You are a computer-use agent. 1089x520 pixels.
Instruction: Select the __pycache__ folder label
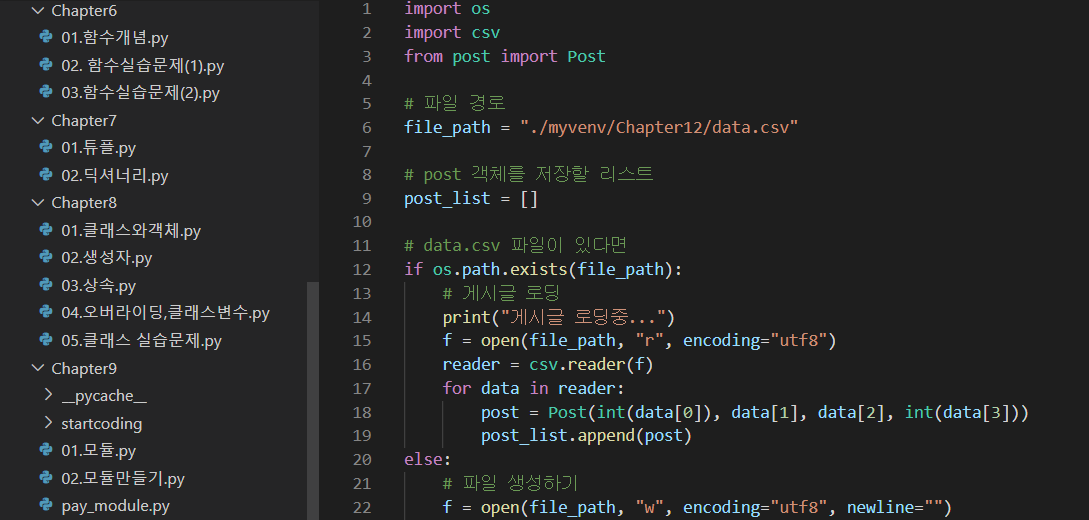pyautogui.click(x=103, y=396)
